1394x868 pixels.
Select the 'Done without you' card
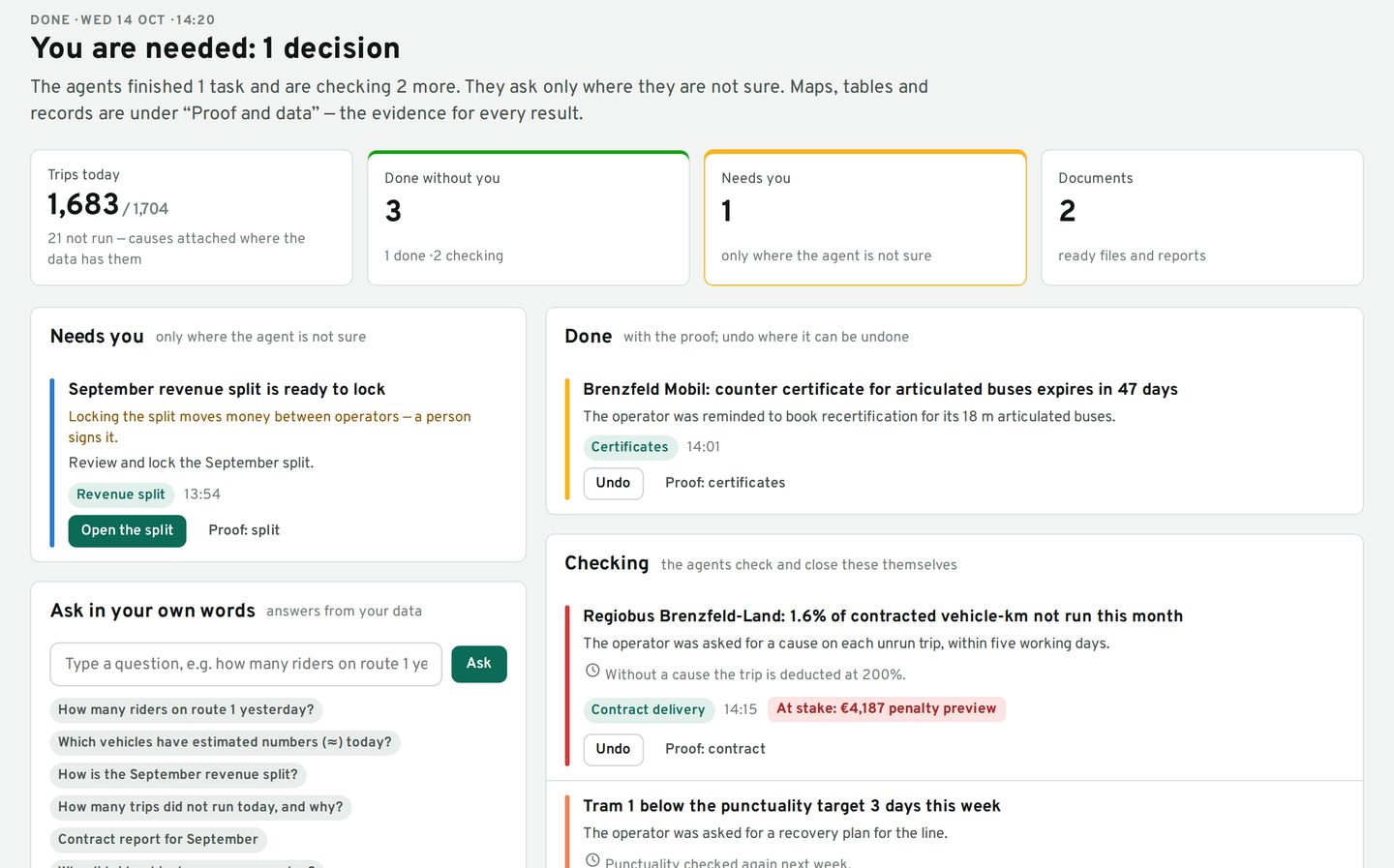point(529,218)
